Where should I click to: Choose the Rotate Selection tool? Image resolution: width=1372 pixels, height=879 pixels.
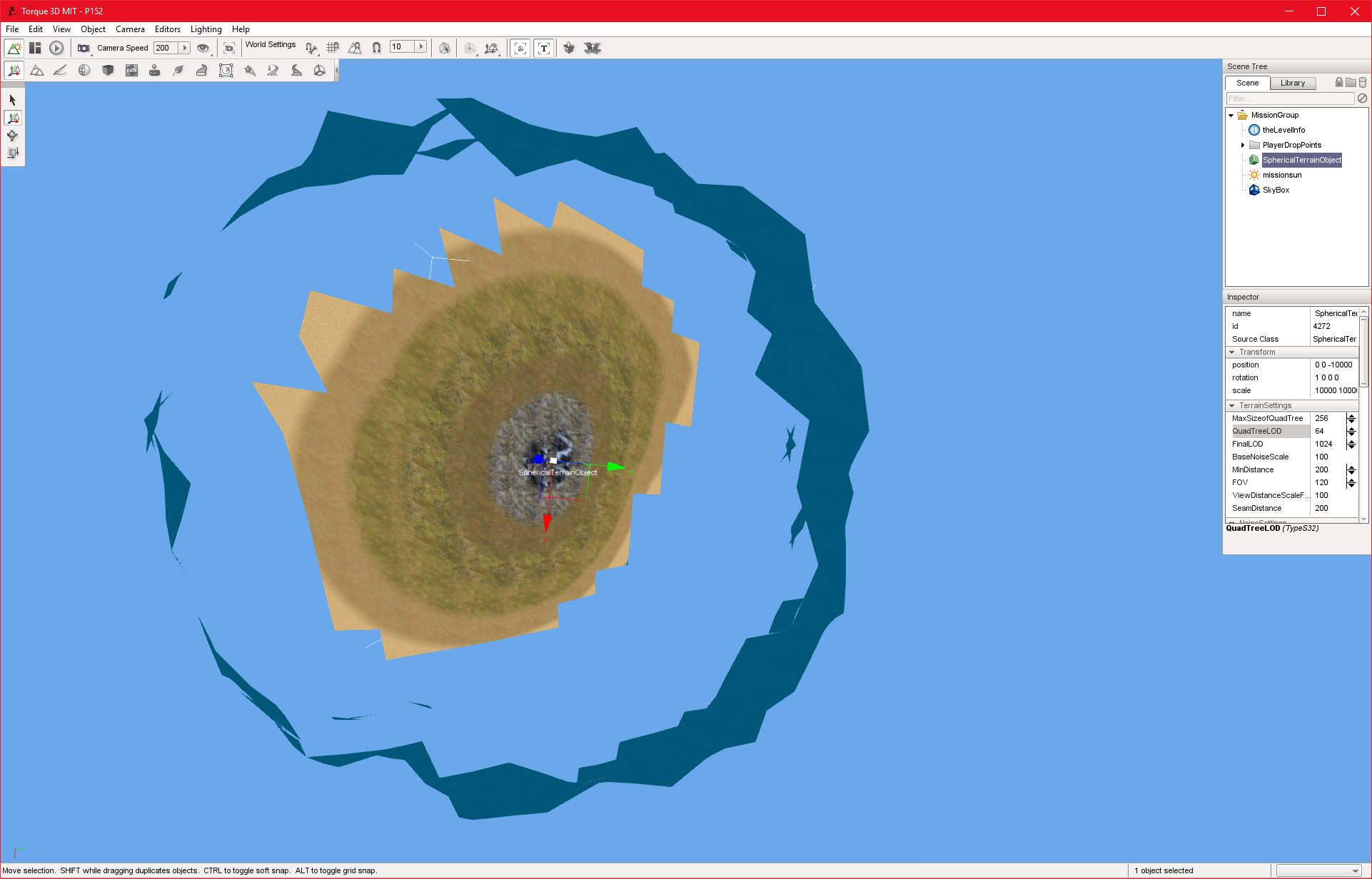tap(13, 136)
